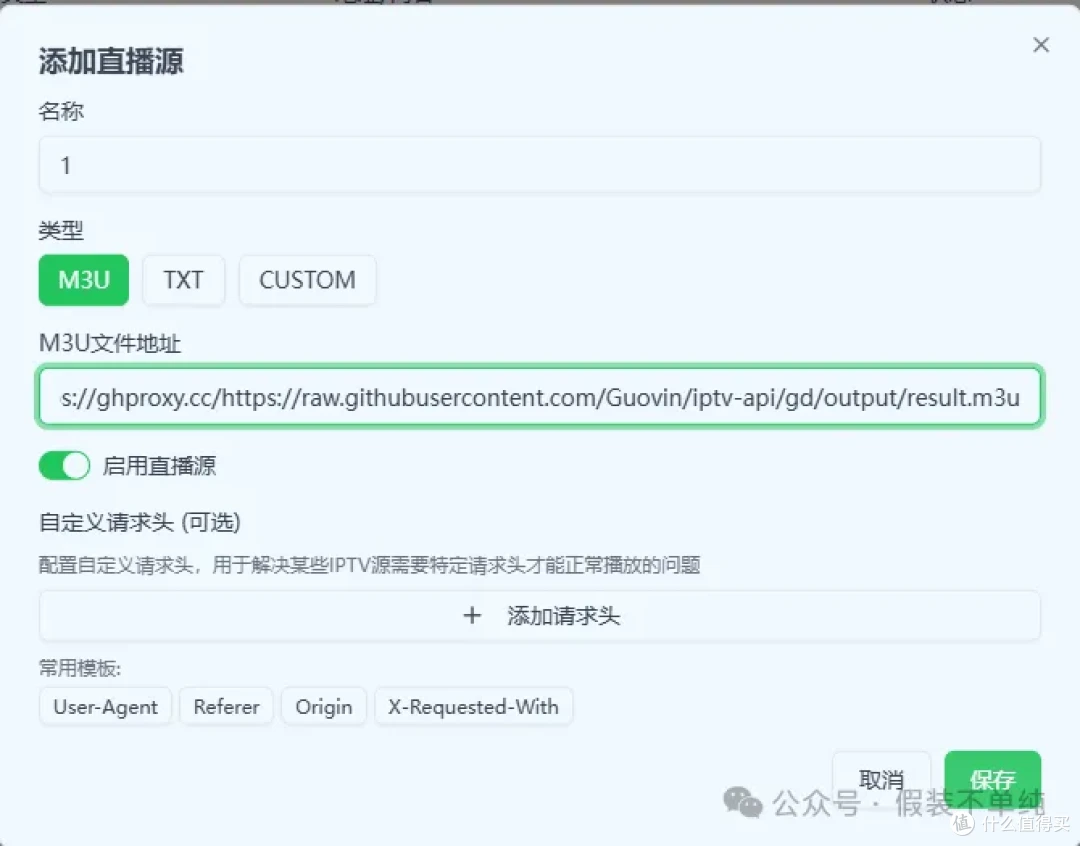Click the 取消 cancel button

click(x=881, y=780)
